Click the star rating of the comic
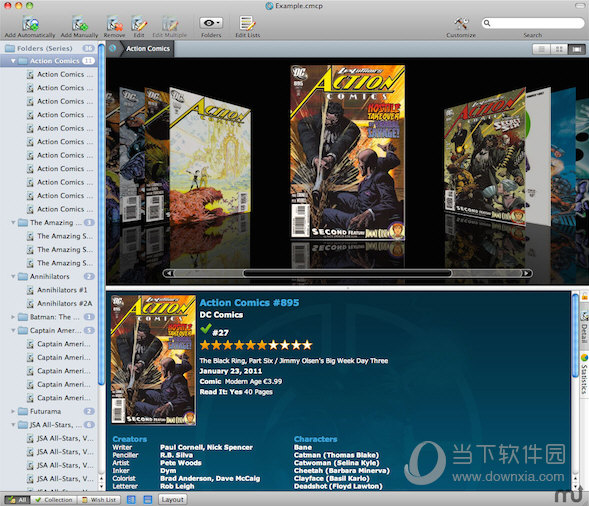The width and height of the screenshot is (589, 506). pos(256,344)
